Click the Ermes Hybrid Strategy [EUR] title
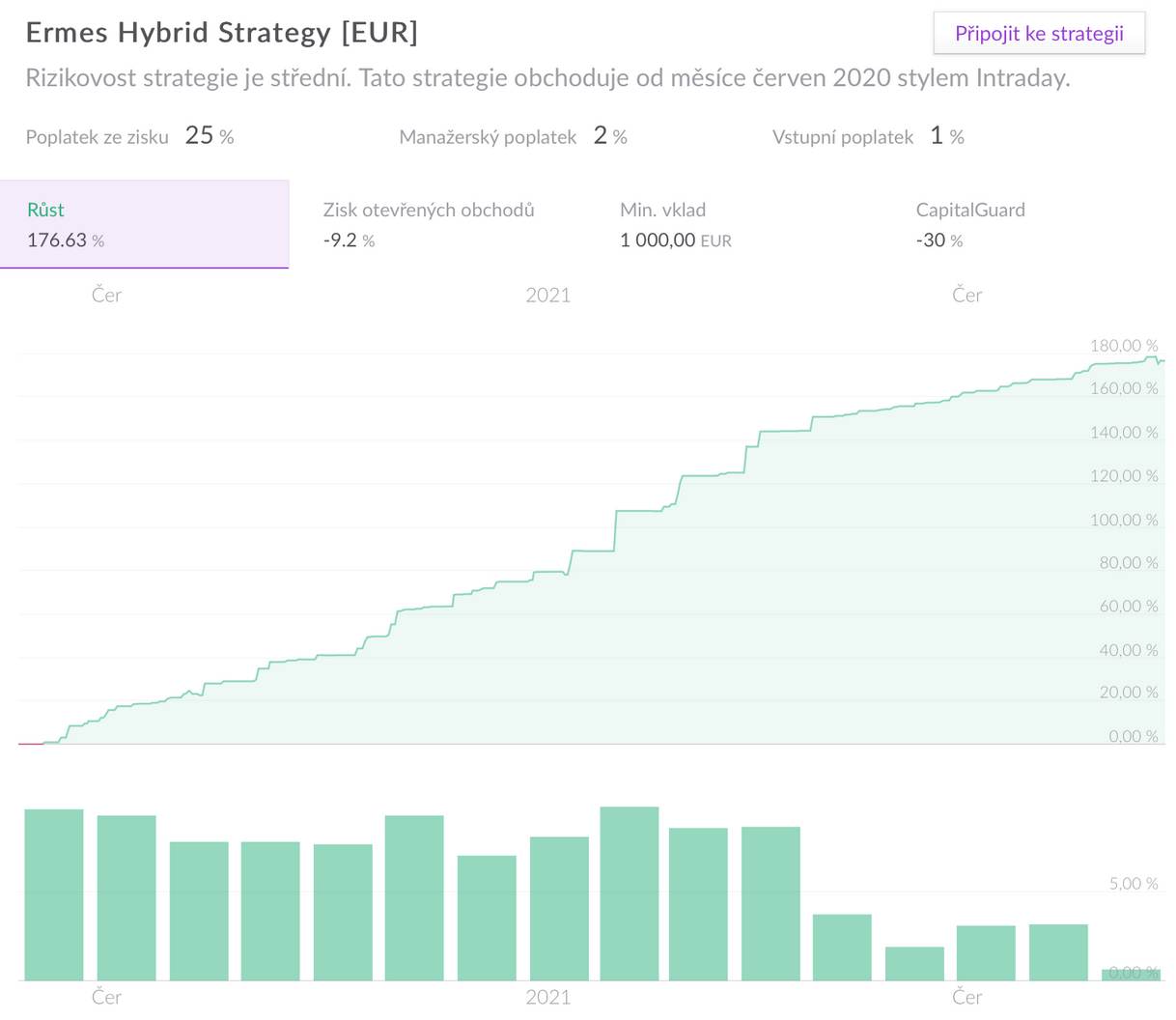 (x=222, y=33)
